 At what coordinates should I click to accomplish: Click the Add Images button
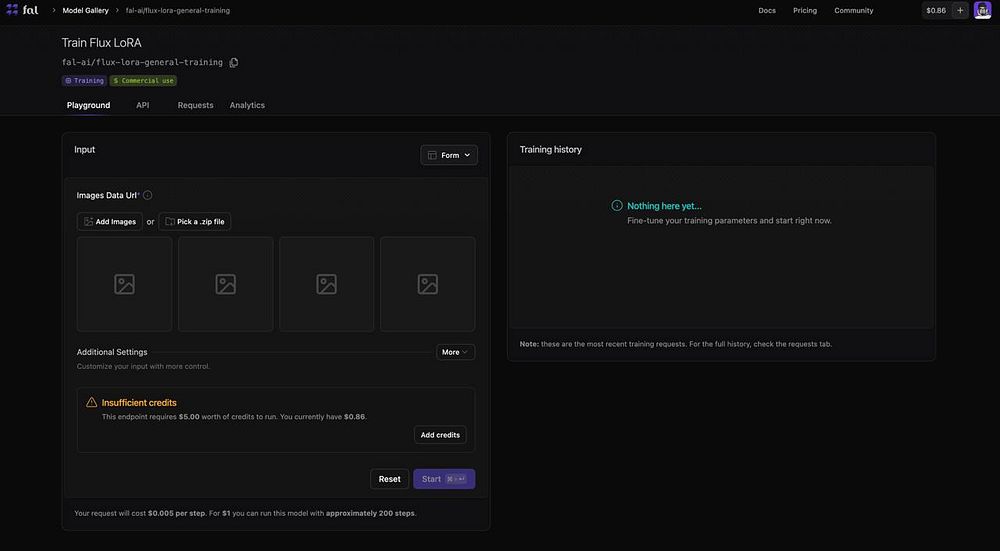tap(110, 221)
